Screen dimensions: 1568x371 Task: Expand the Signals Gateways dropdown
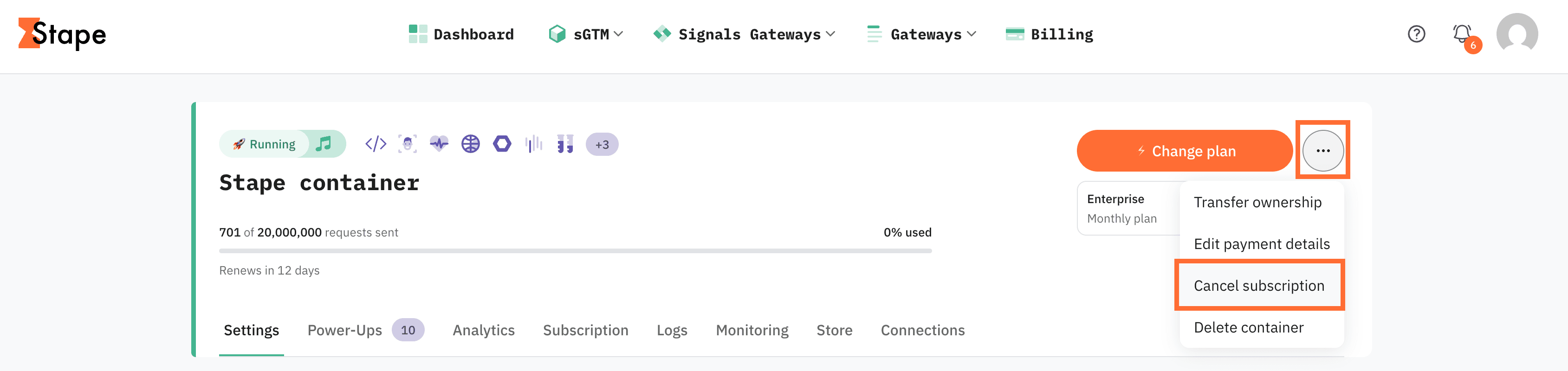[744, 34]
